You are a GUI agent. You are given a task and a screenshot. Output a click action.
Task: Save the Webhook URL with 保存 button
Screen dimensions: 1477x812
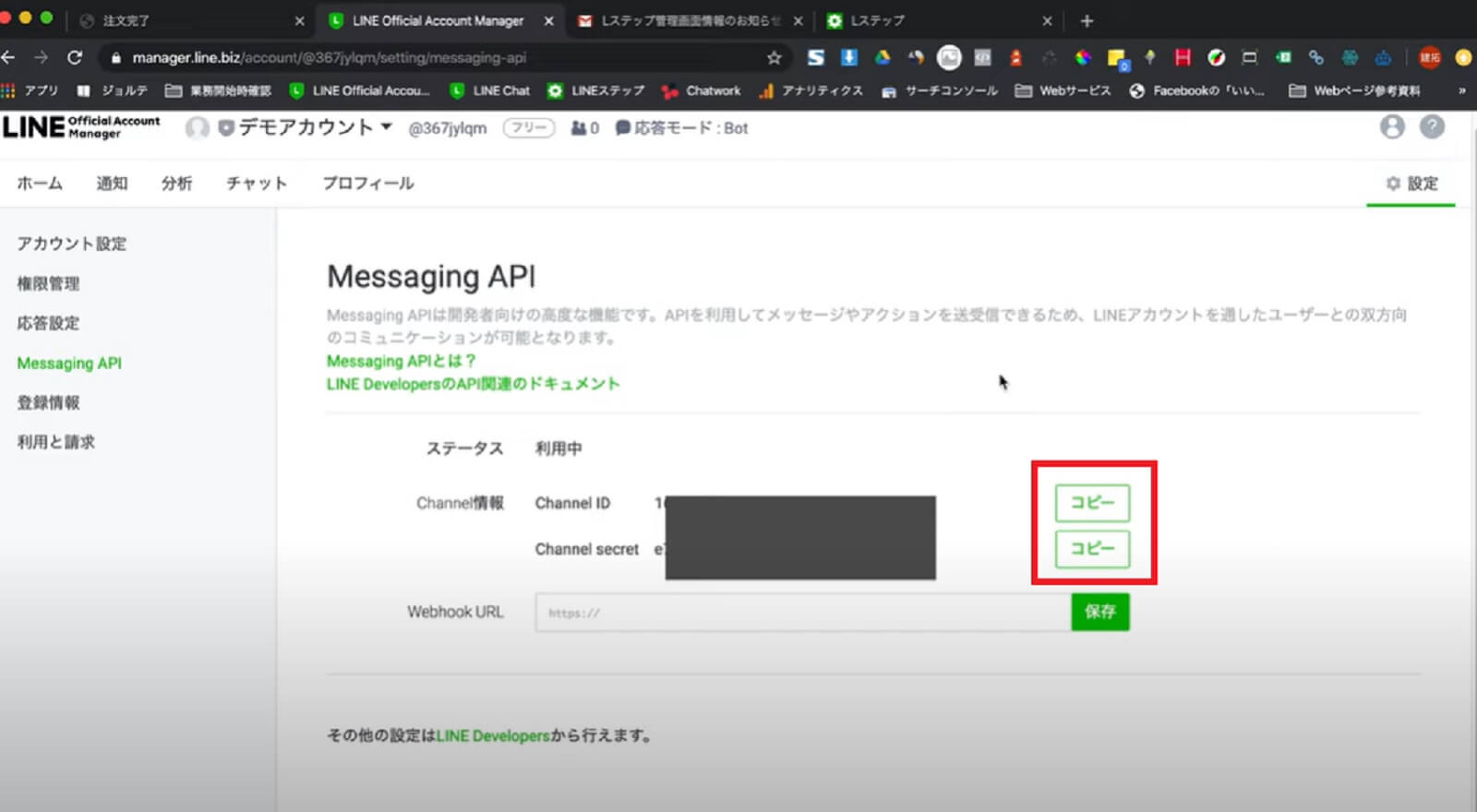click(x=1099, y=612)
